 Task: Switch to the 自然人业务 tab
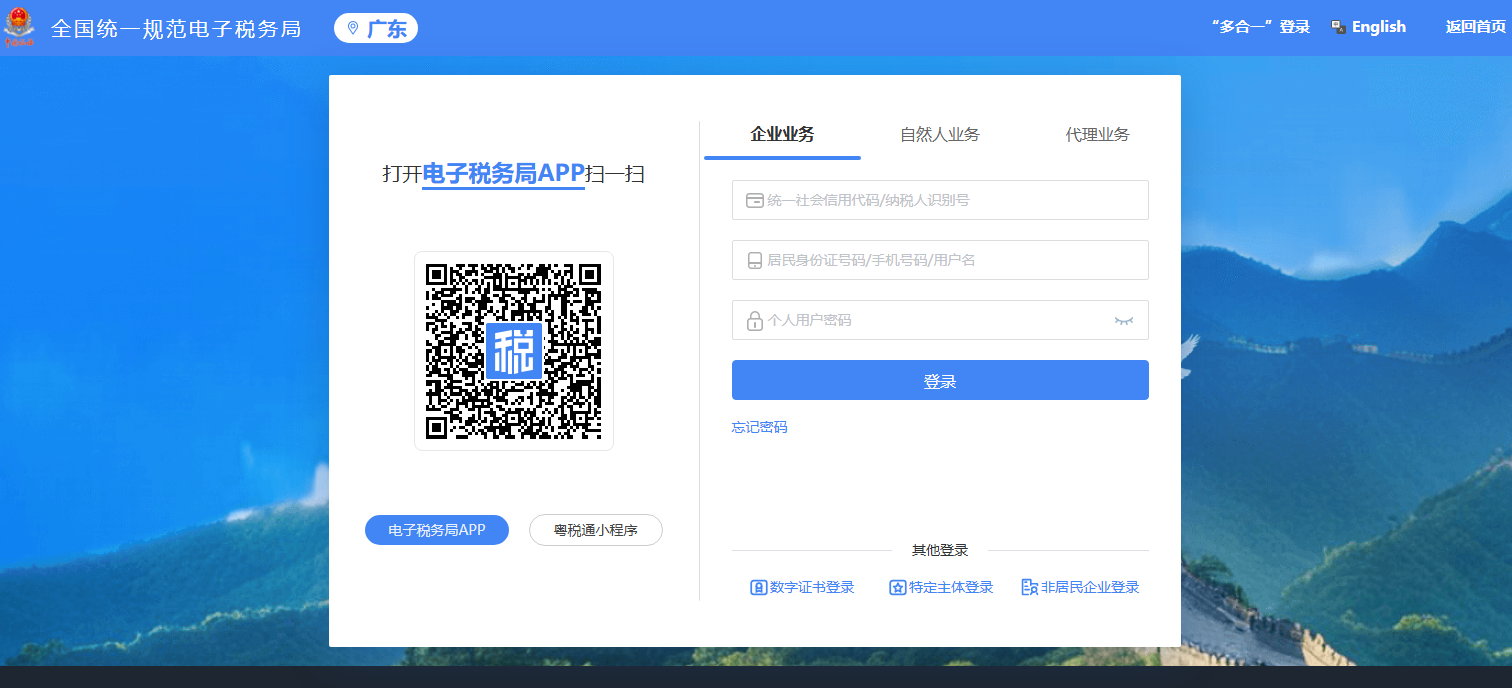[x=939, y=135]
